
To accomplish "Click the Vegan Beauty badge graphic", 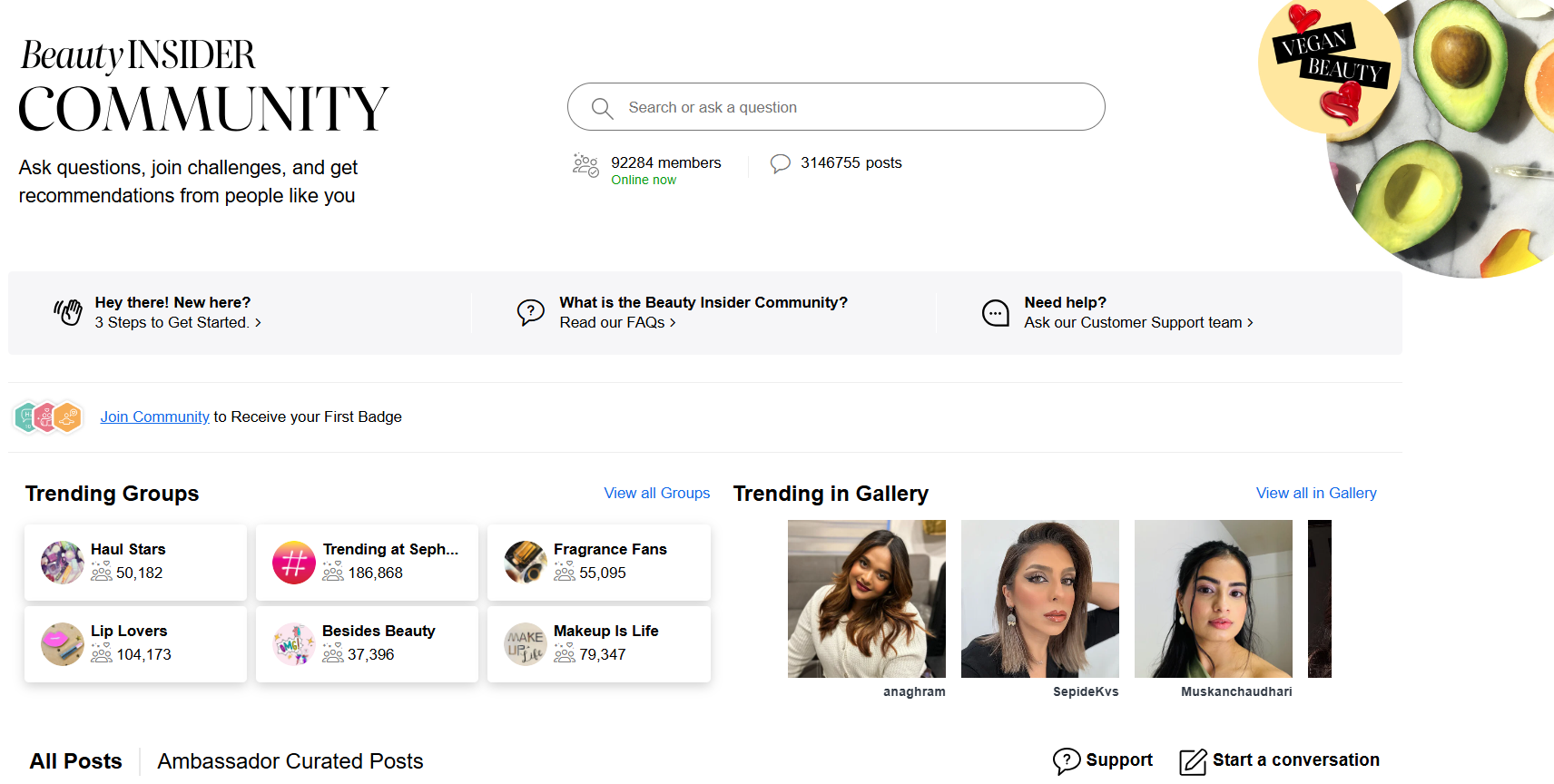I will 1329,65.
